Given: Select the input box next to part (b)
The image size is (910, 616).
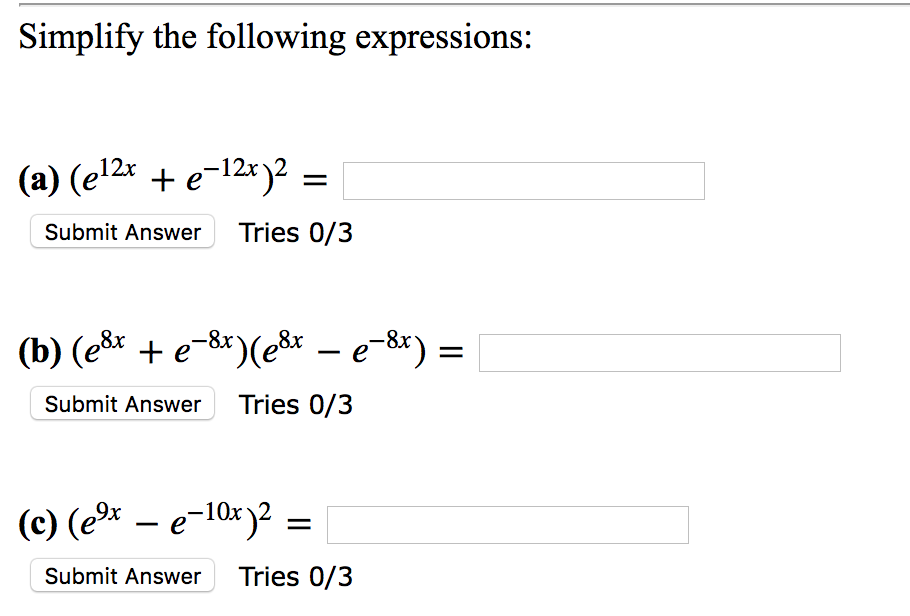Looking at the screenshot, I should (659, 352).
